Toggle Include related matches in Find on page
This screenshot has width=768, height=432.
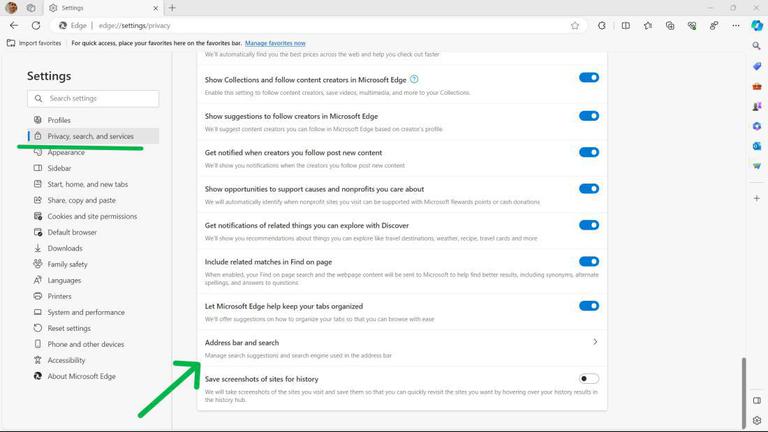[x=589, y=262]
